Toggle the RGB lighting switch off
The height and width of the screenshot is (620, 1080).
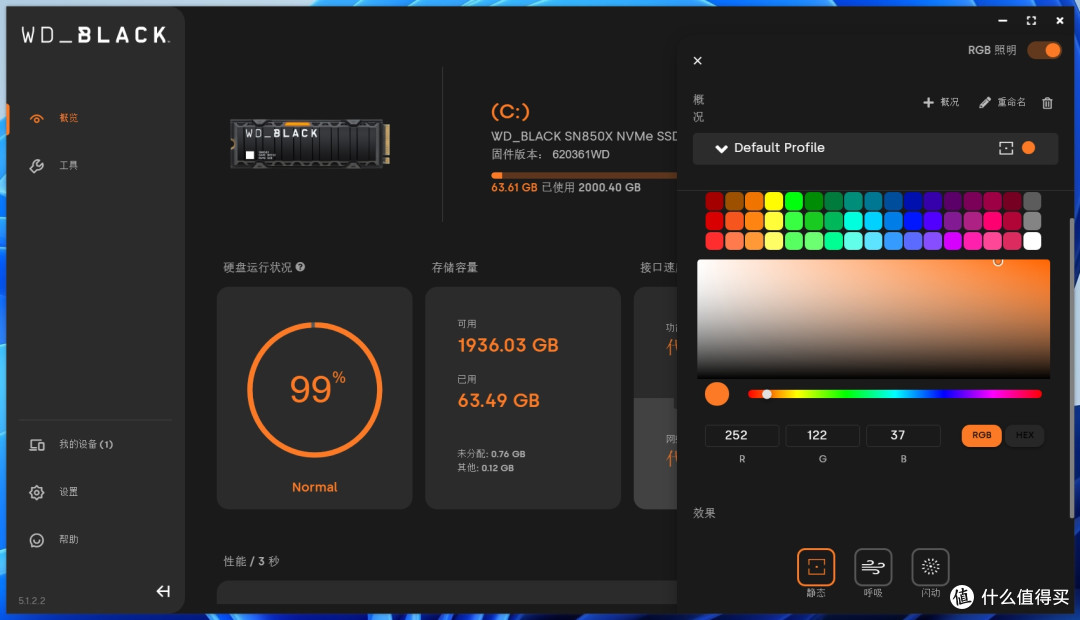pos(1044,50)
